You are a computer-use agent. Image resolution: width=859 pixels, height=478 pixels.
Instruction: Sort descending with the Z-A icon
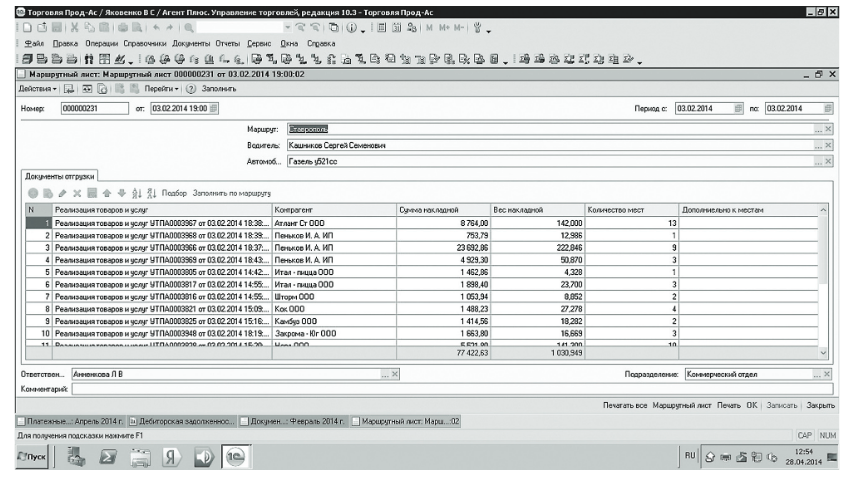click(152, 193)
